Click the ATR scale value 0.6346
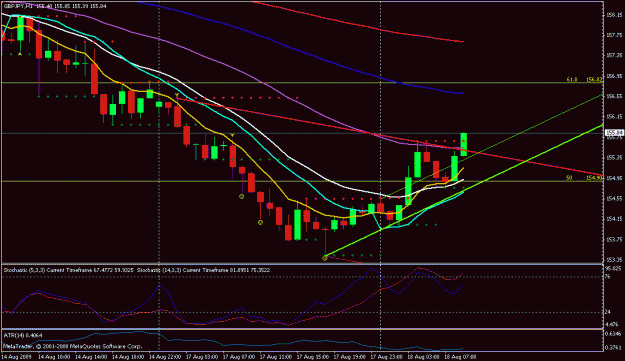This screenshot has width=625, height=361. [614, 333]
